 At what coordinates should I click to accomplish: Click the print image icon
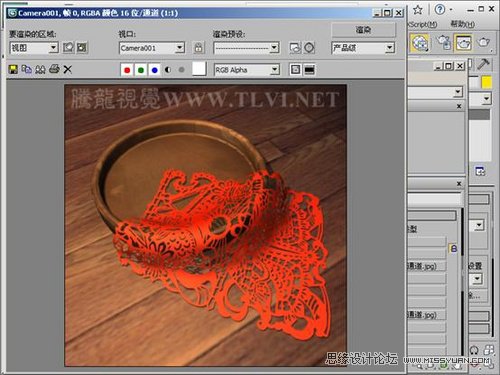[54, 69]
